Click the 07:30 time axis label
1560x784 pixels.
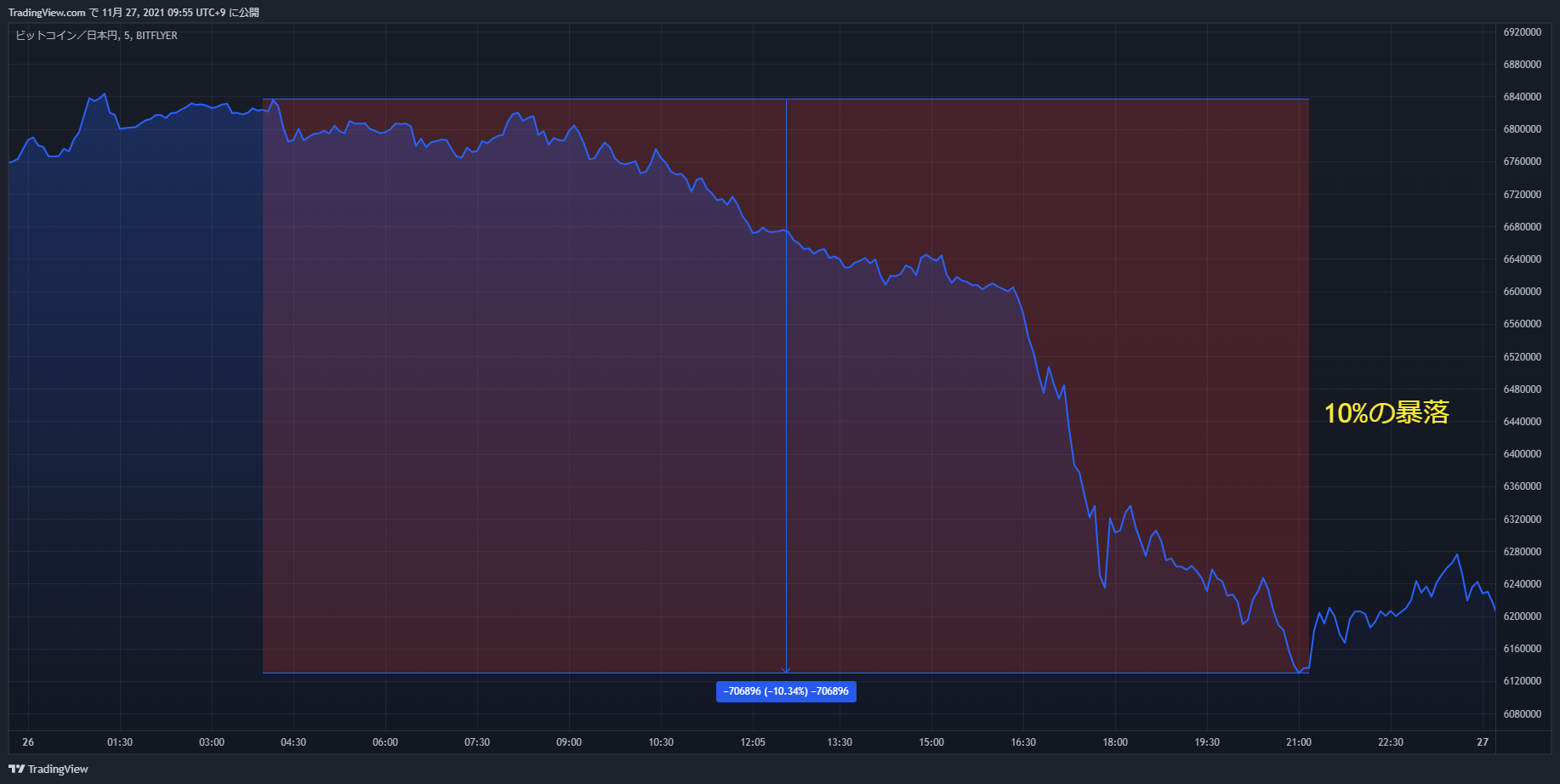click(477, 742)
